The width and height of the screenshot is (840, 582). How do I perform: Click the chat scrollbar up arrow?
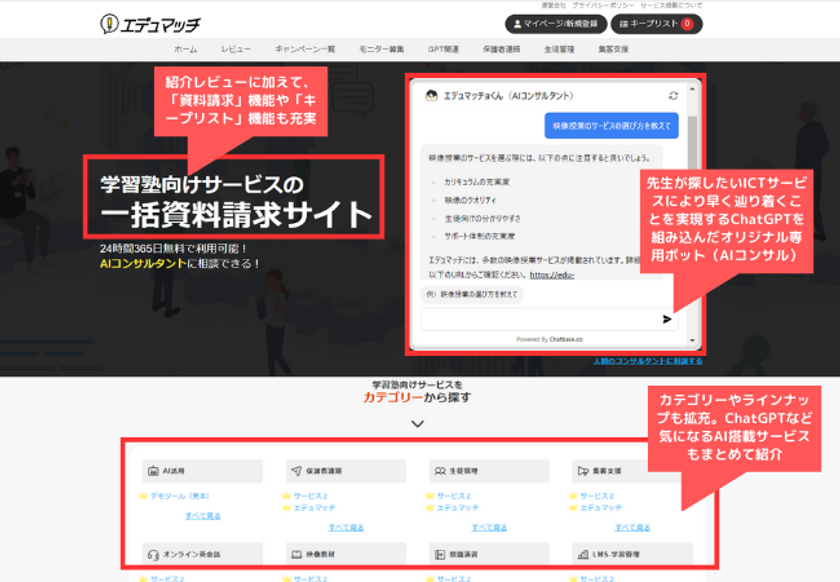click(692, 88)
